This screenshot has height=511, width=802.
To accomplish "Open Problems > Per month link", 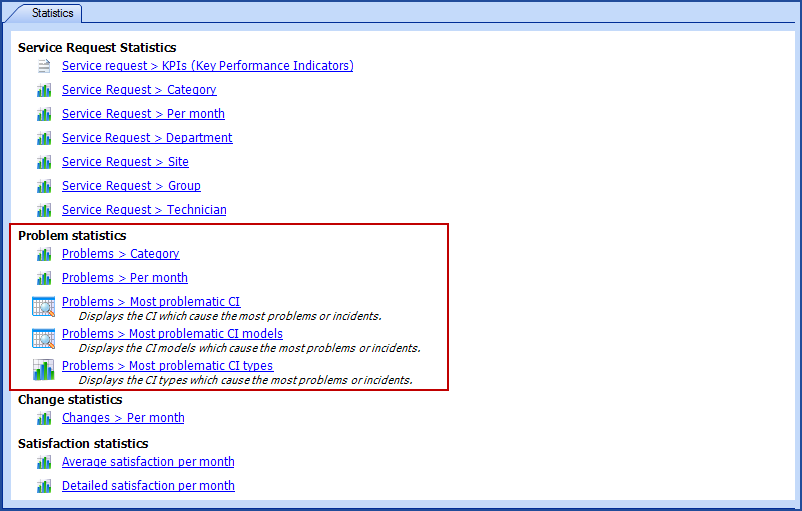I will (x=124, y=278).
